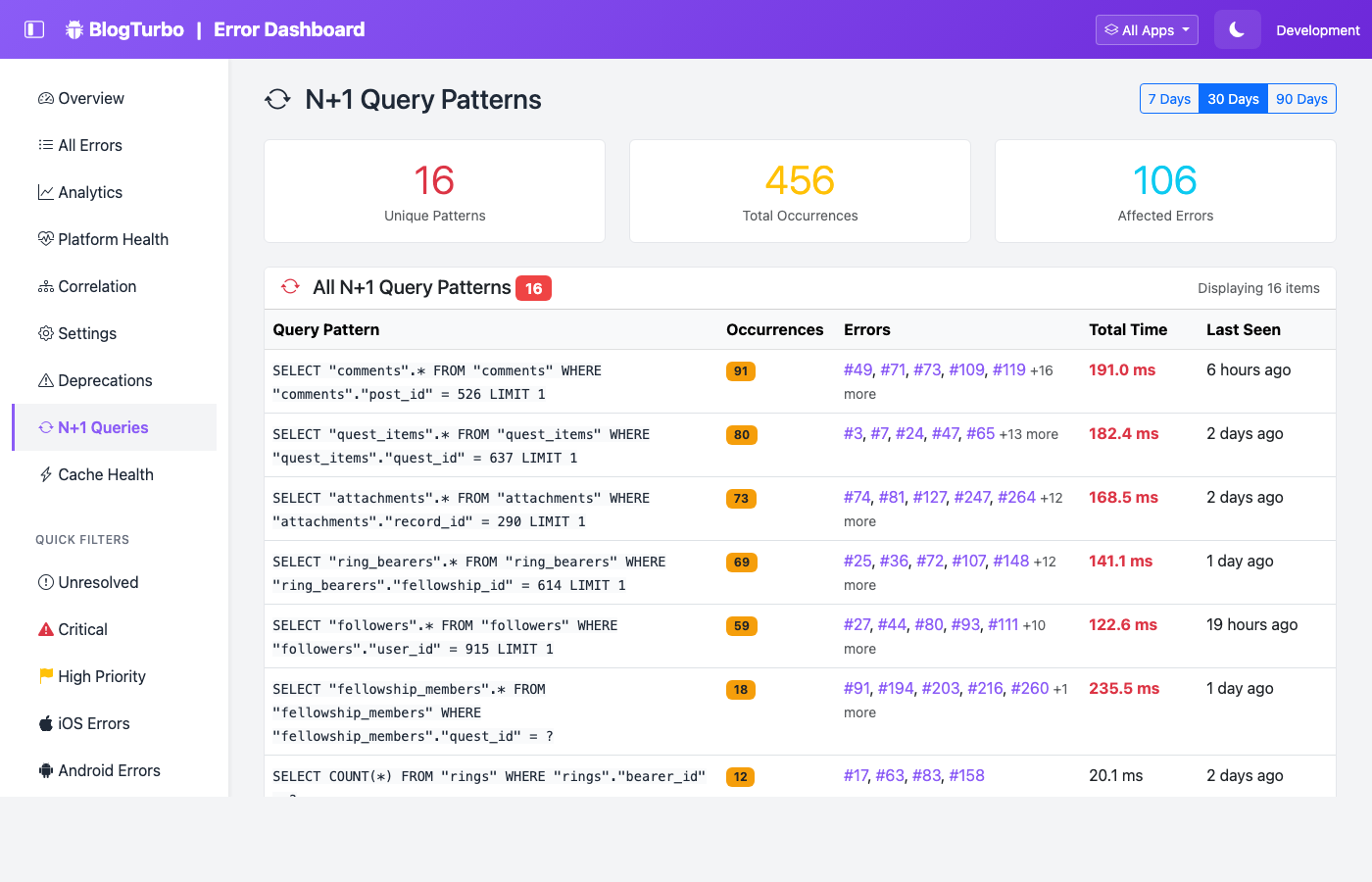The width and height of the screenshot is (1372, 882).
Task: Click the Platform Health heart icon
Action: click(46, 239)
